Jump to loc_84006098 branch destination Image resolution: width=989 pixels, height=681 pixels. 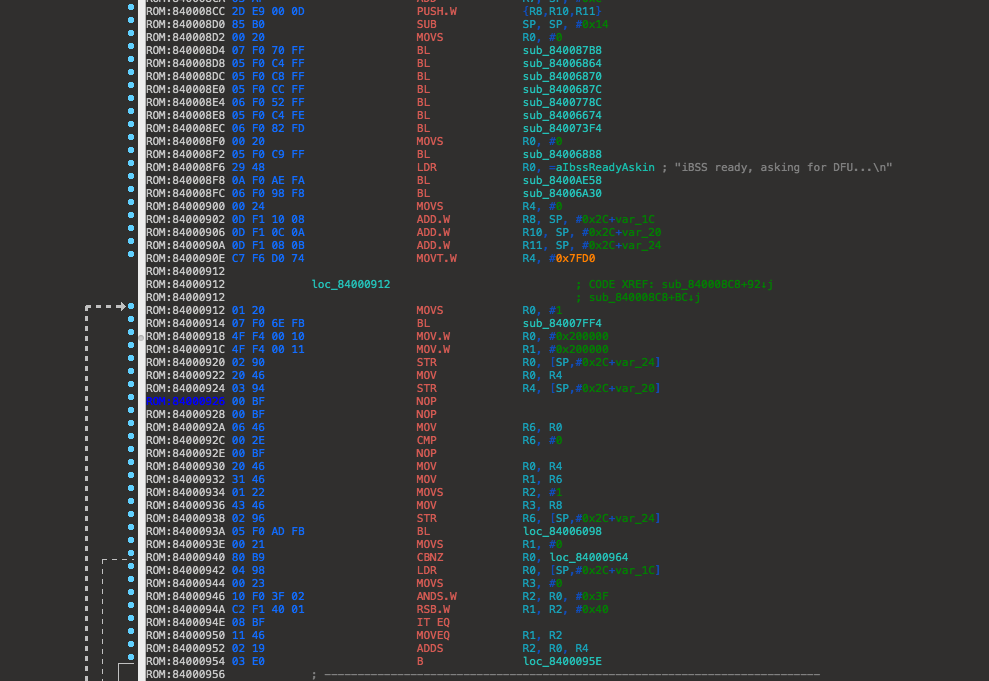(x=562, y=531)
